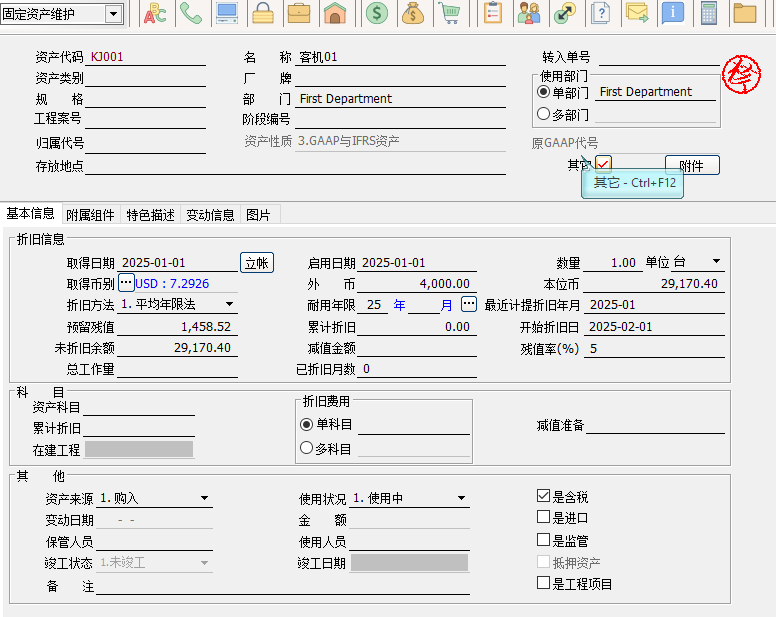
Task: Click the green phone icon in toolbar
Action: [190, 13]
